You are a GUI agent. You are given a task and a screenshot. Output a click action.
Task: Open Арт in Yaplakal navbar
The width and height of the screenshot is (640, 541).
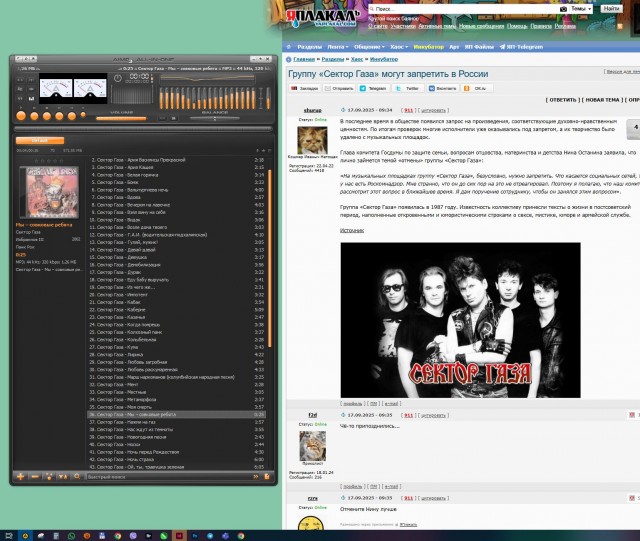click(454, 47)
